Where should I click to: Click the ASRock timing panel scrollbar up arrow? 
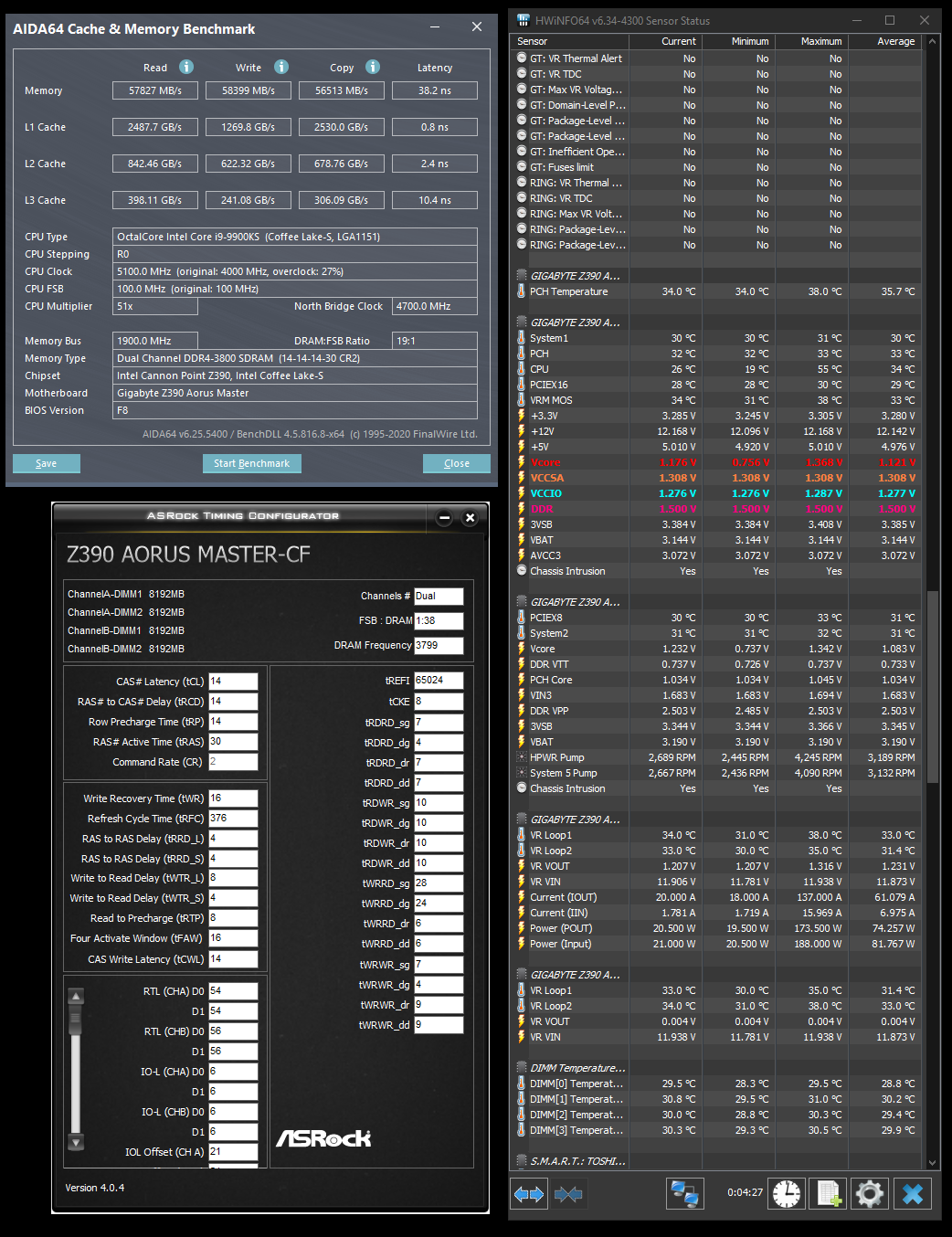[x=77, y=996]
